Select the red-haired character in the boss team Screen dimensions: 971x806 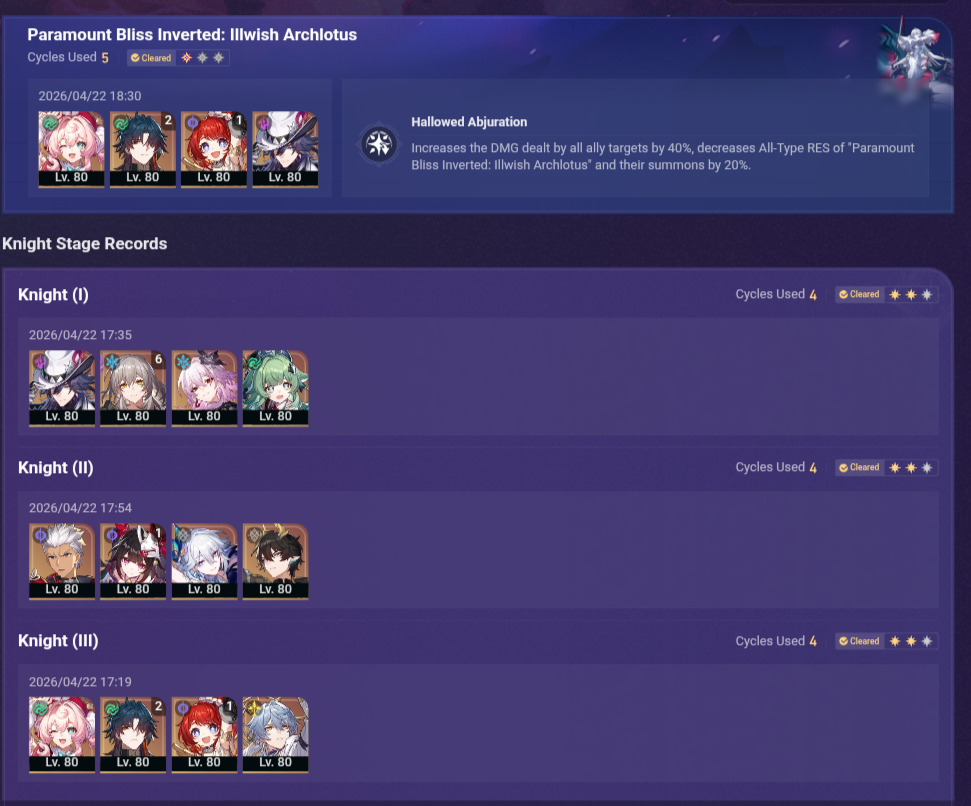[x=214, y=149]
